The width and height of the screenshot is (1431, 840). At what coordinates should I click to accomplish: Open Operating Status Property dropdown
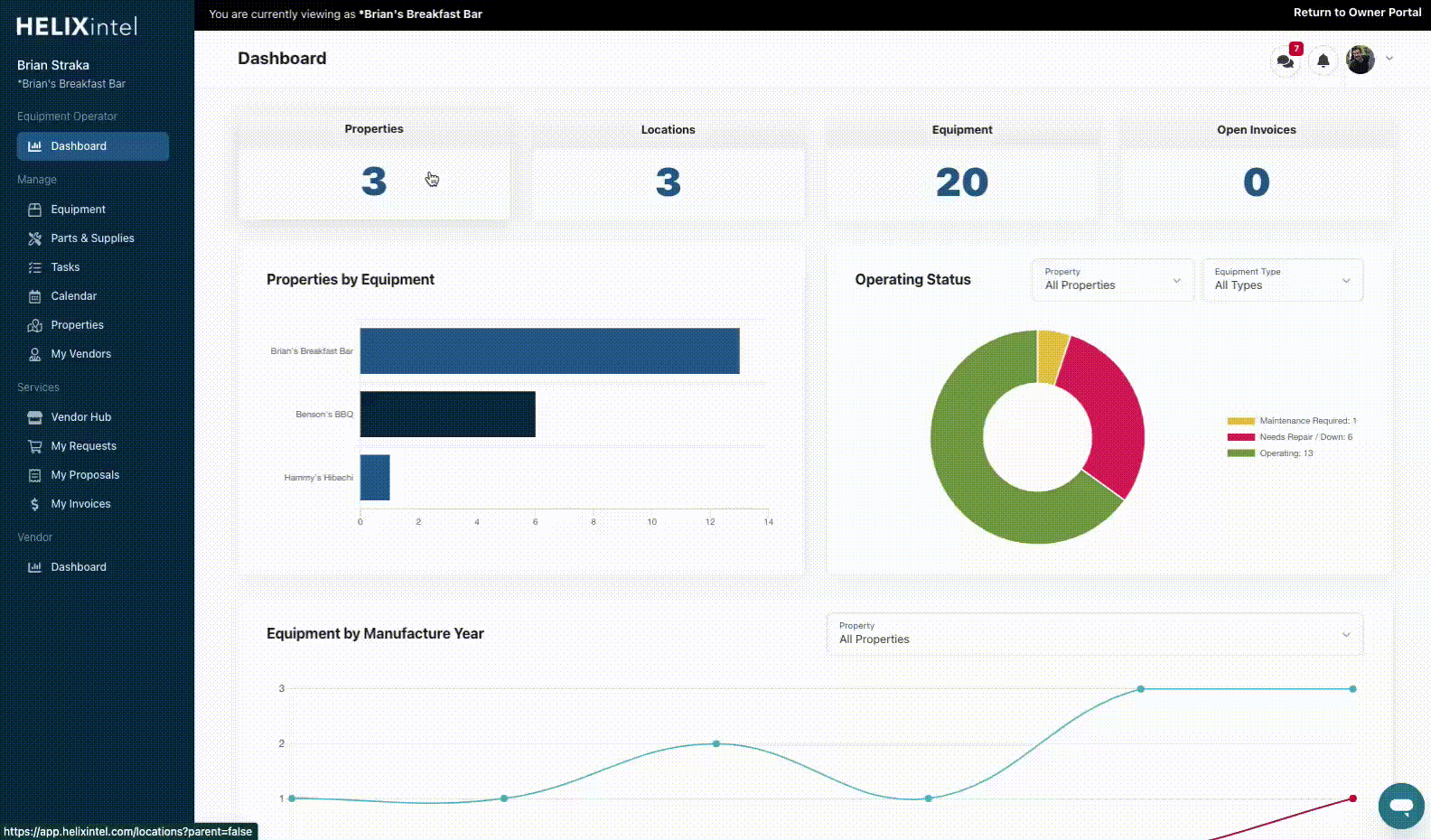pyautogui.click(x=1113, y=280)
